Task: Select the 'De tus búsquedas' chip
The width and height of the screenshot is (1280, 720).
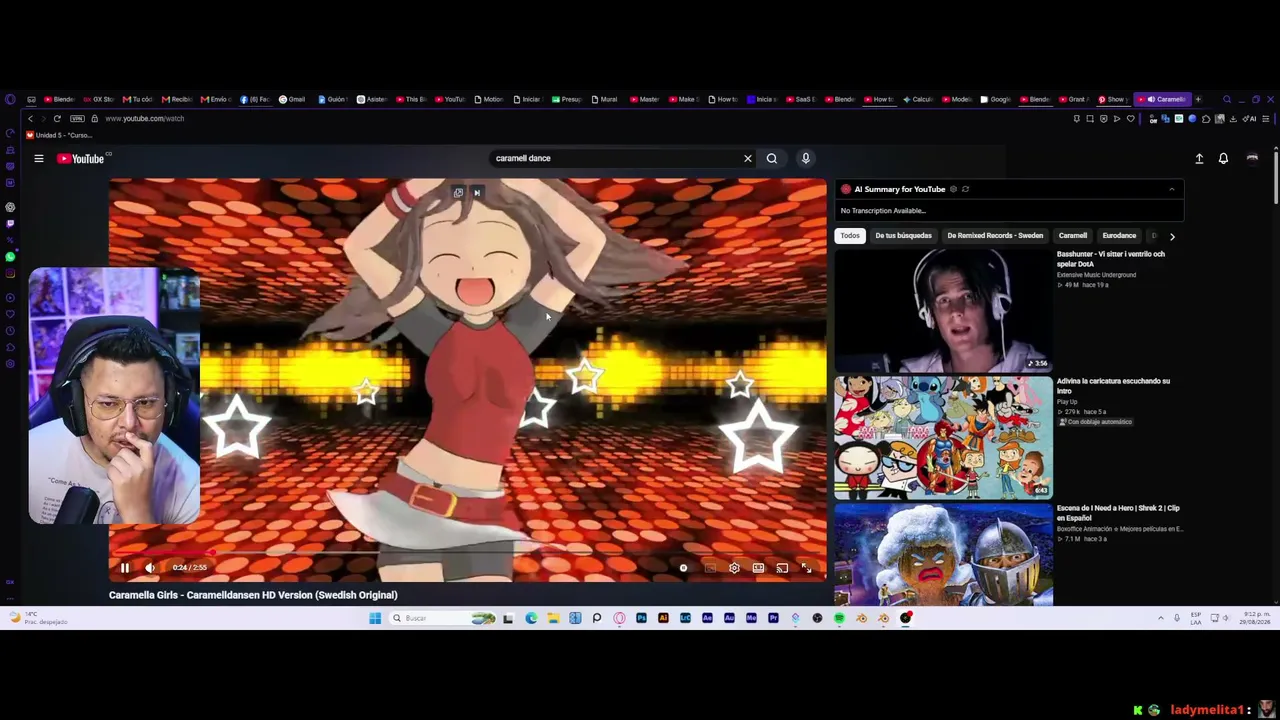Action: (x=903, y=236)
